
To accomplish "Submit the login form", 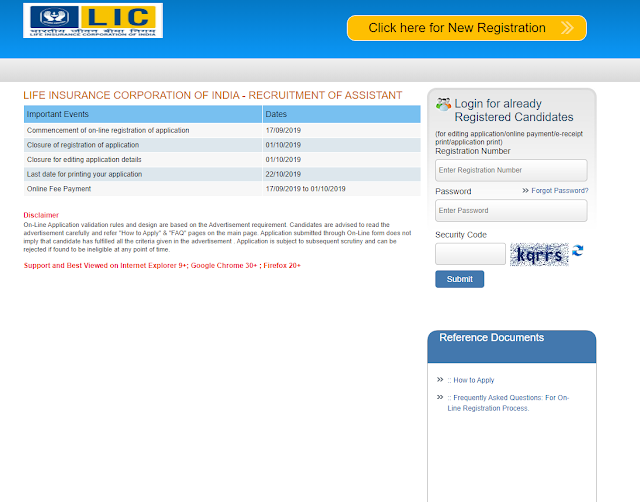I will 460,279.
